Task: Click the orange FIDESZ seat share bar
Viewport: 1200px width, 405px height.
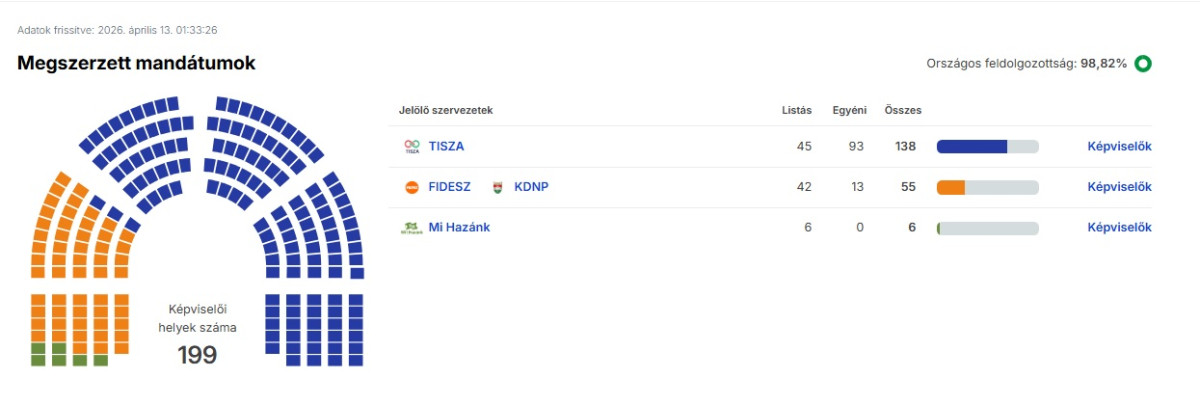Action: [x=951, y=187]
